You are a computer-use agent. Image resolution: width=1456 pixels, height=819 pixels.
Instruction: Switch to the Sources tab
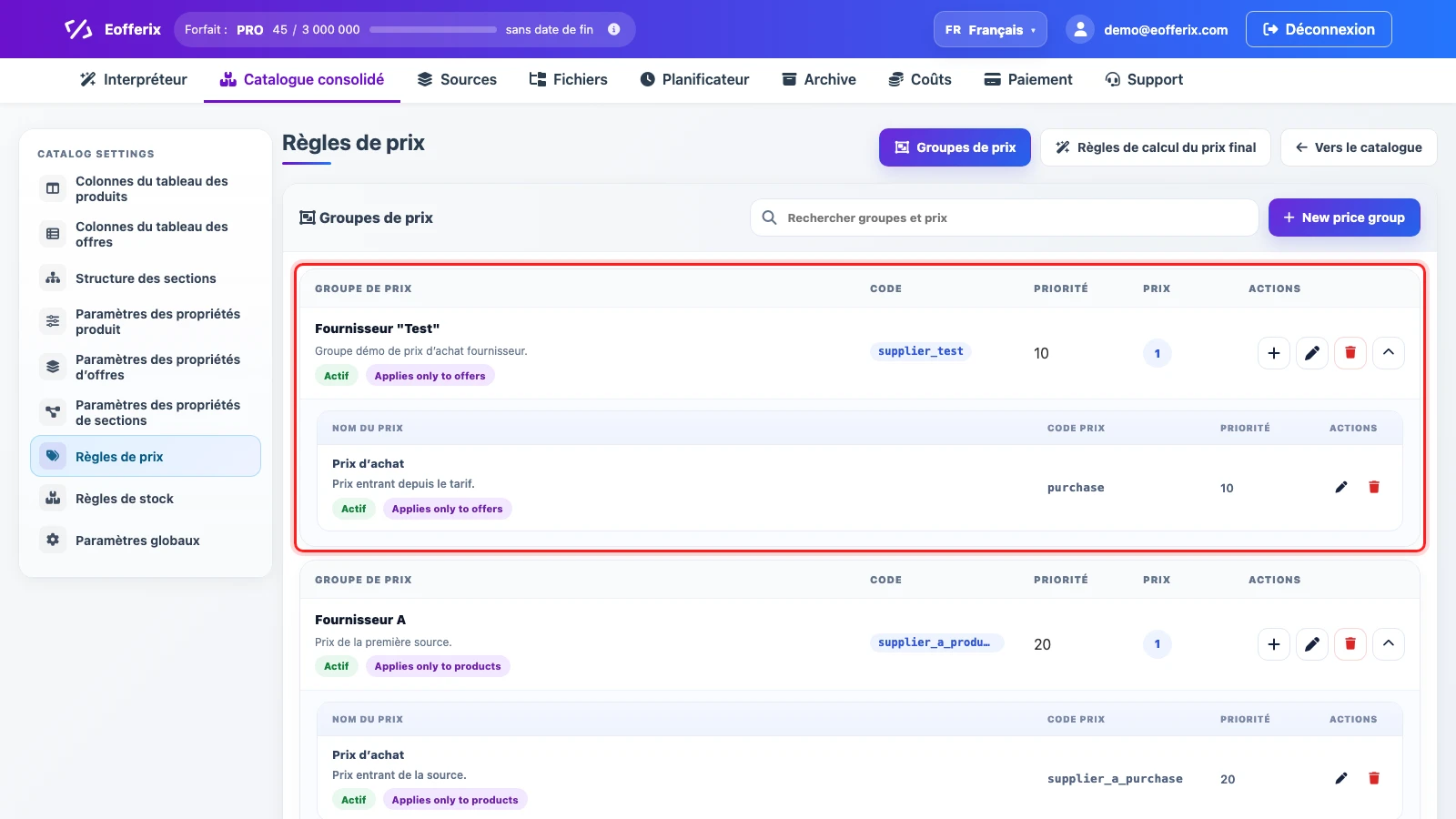(x=457, y=80)
